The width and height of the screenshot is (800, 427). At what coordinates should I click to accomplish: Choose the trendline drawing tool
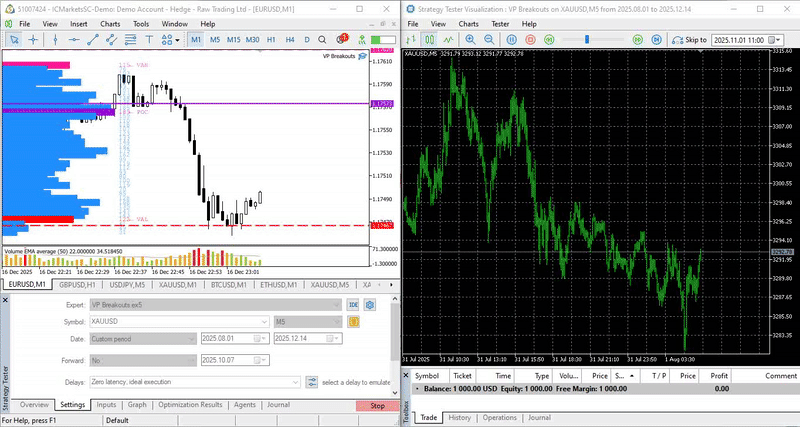tap(92, 39)
